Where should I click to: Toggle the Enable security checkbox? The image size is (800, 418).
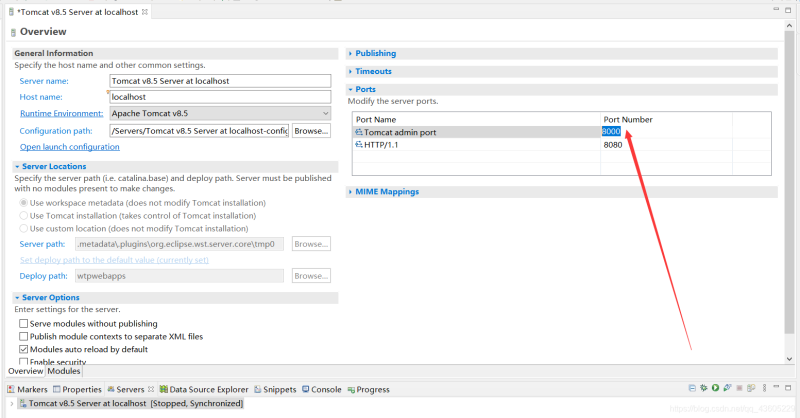(x=23, y=361)
